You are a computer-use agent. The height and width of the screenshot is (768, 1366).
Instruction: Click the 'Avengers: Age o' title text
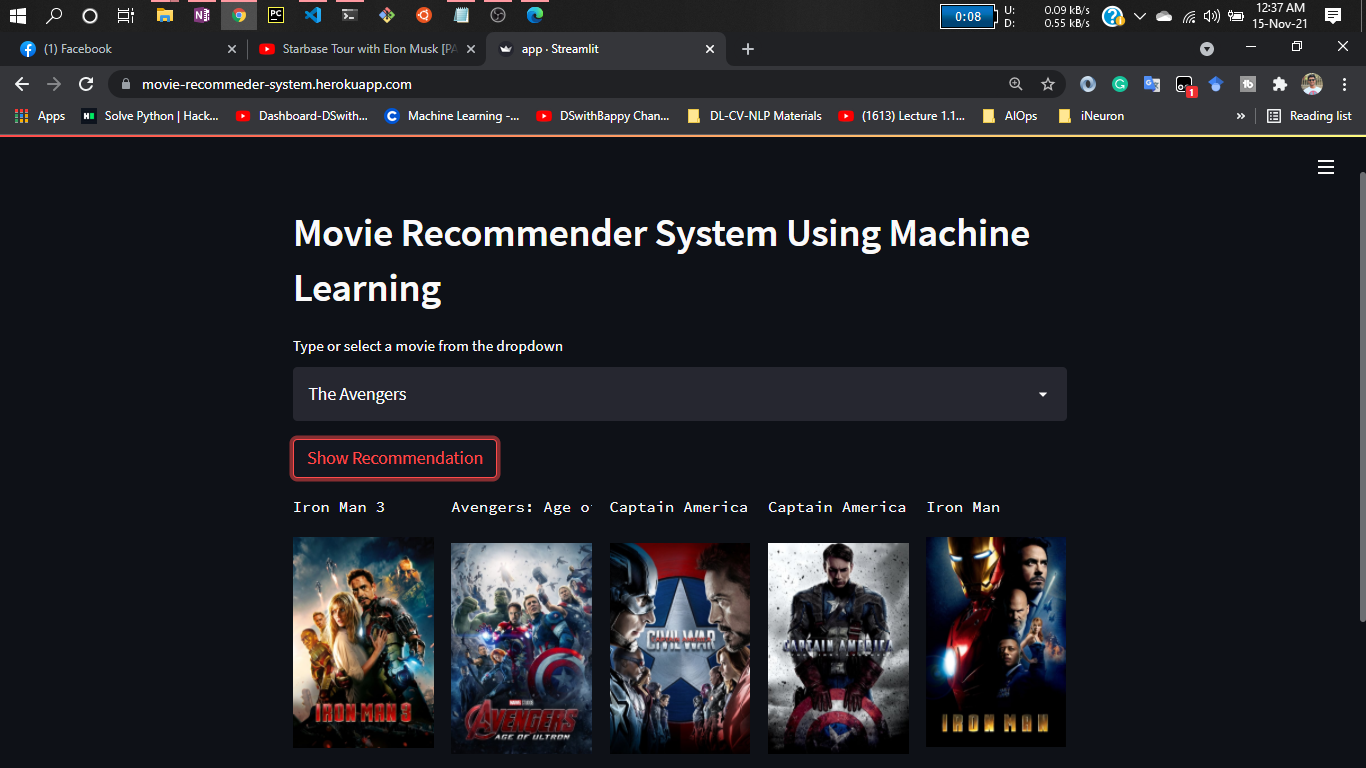click(x=521, y=507)
